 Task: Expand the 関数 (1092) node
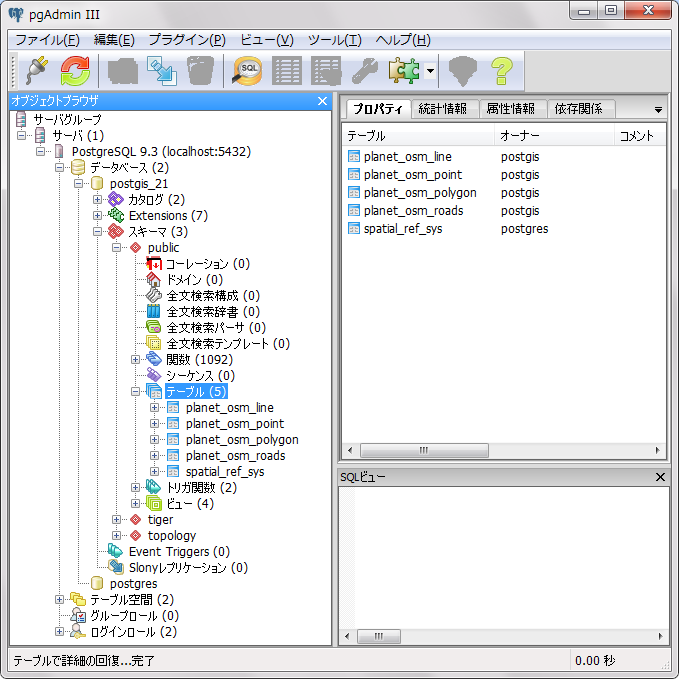click(136, 359)
